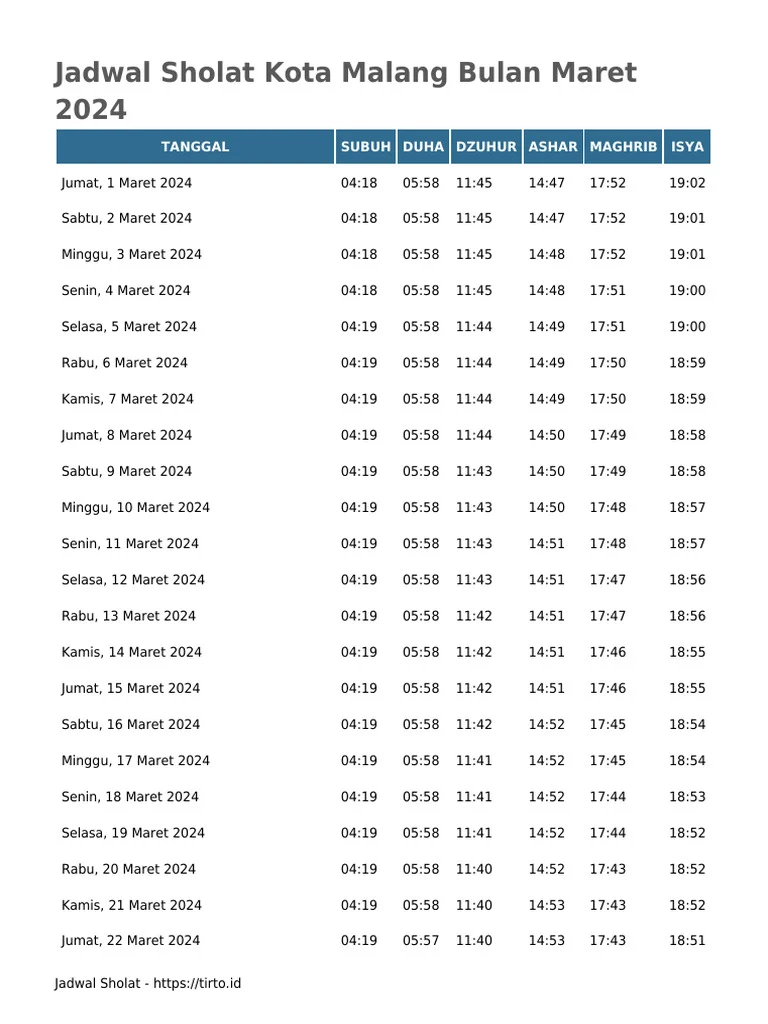
Task: Click Duha time 05:57 on 22 Maret
Action: 421,940
